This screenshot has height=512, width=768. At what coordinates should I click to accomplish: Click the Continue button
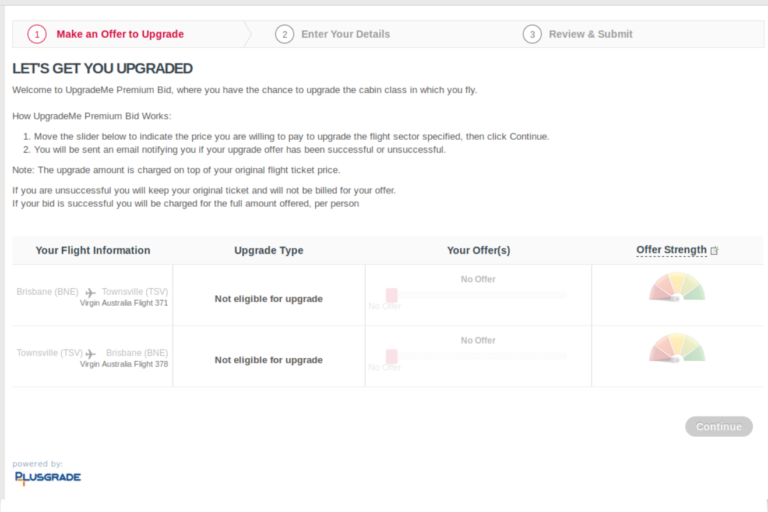pos(719,427)
